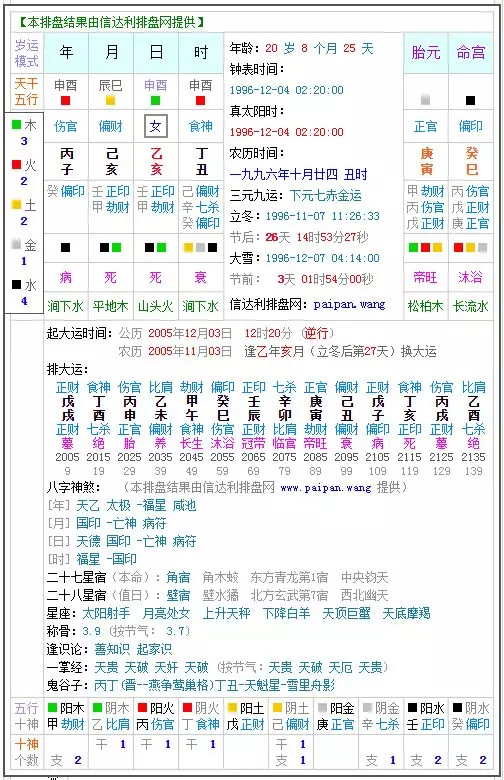Image resolution: width=504 pixels, height=780 pixels.
Task: Click the 咸池 star in the 年 row
Action: pos(184,506)
